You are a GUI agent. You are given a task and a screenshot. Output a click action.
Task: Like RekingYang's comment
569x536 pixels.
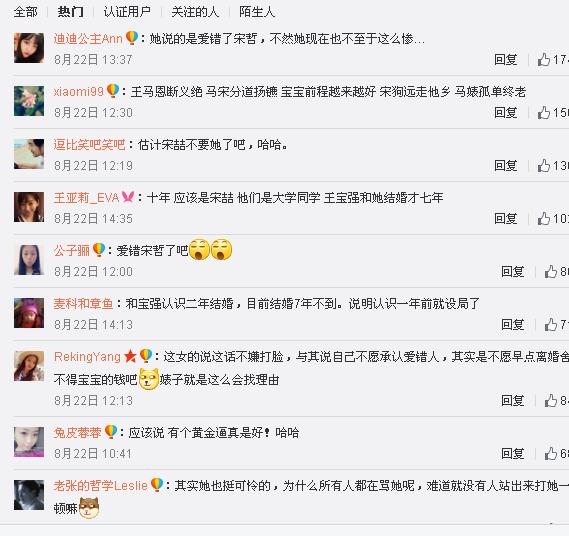(550, 400)
